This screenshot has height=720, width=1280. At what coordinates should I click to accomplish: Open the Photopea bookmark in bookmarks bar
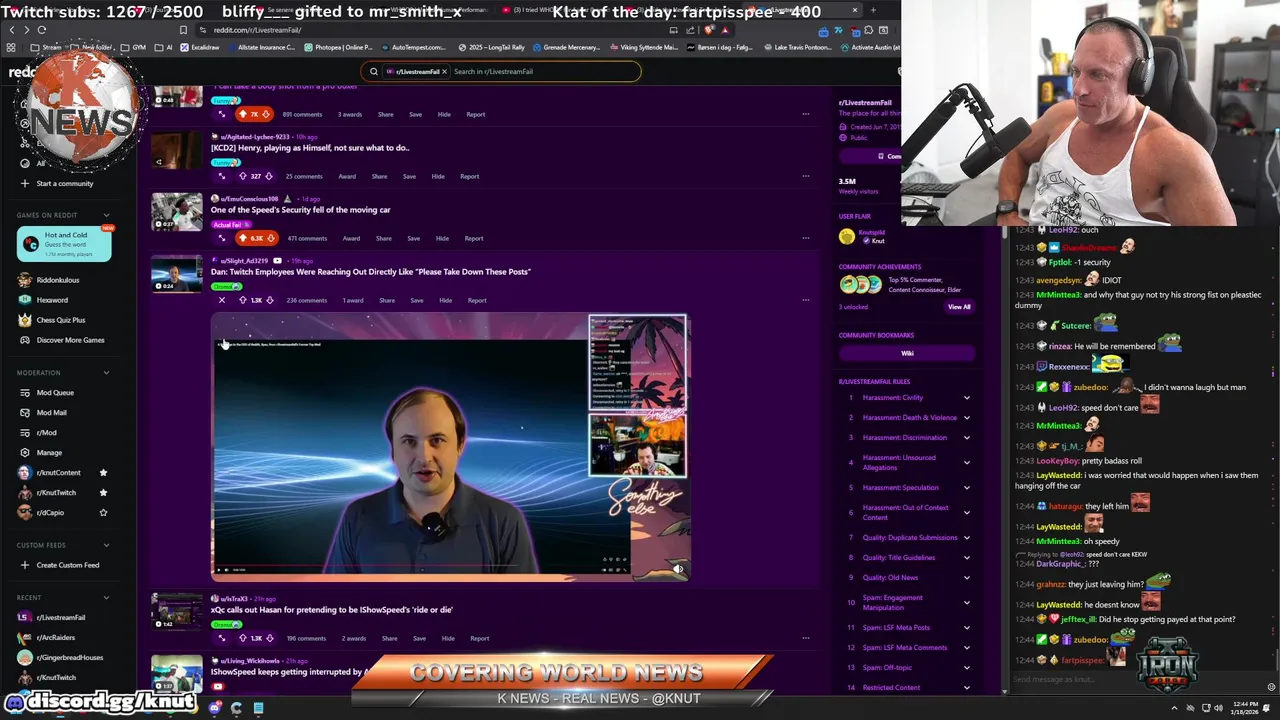338,47
